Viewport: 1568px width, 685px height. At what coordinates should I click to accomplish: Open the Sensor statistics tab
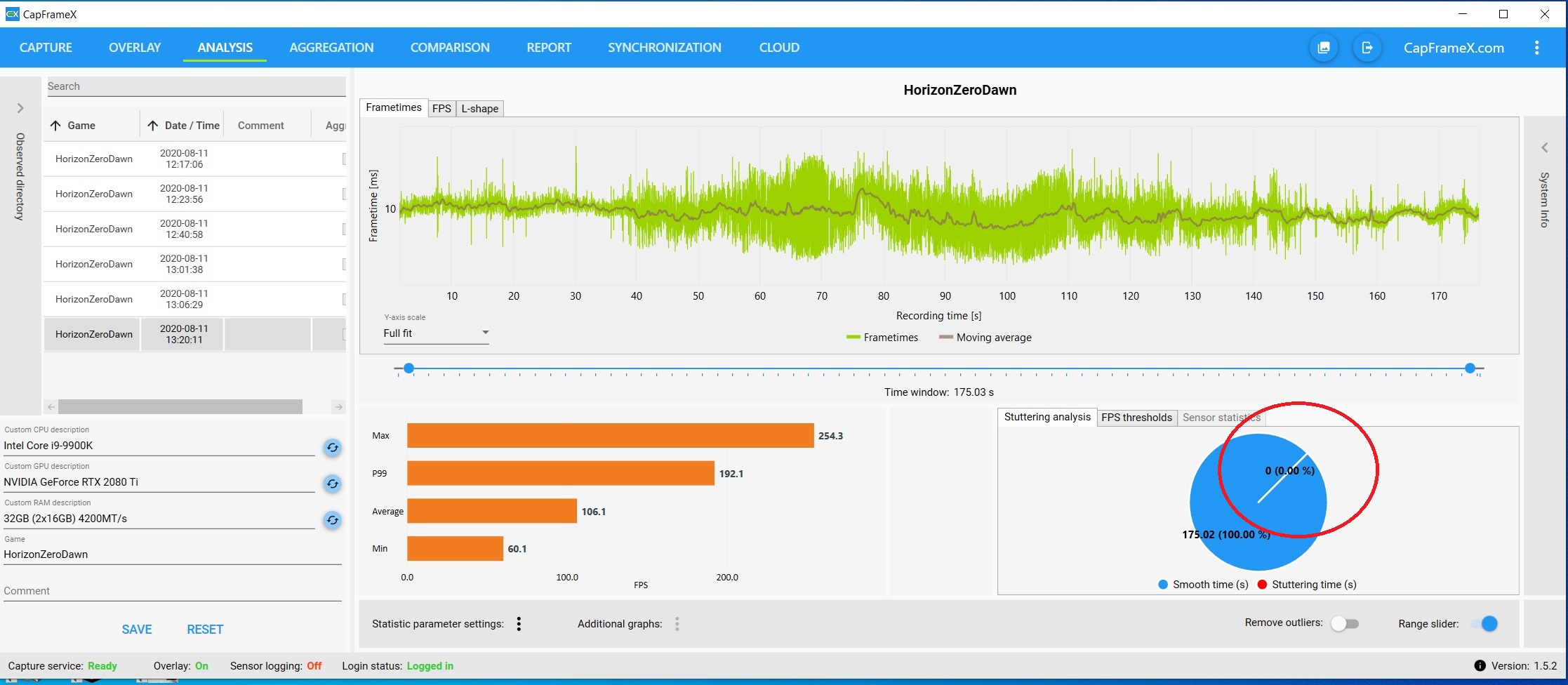click(x=1221, y=418)
